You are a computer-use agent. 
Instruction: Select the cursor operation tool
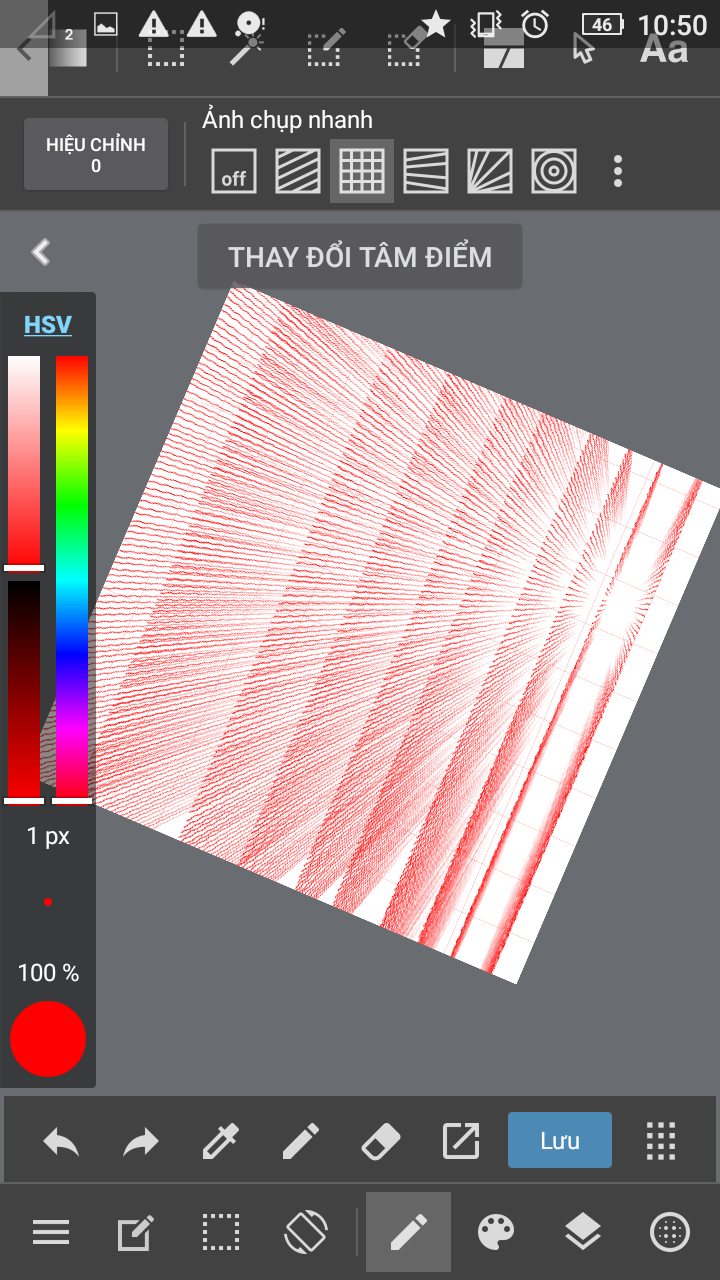[584, 48]
